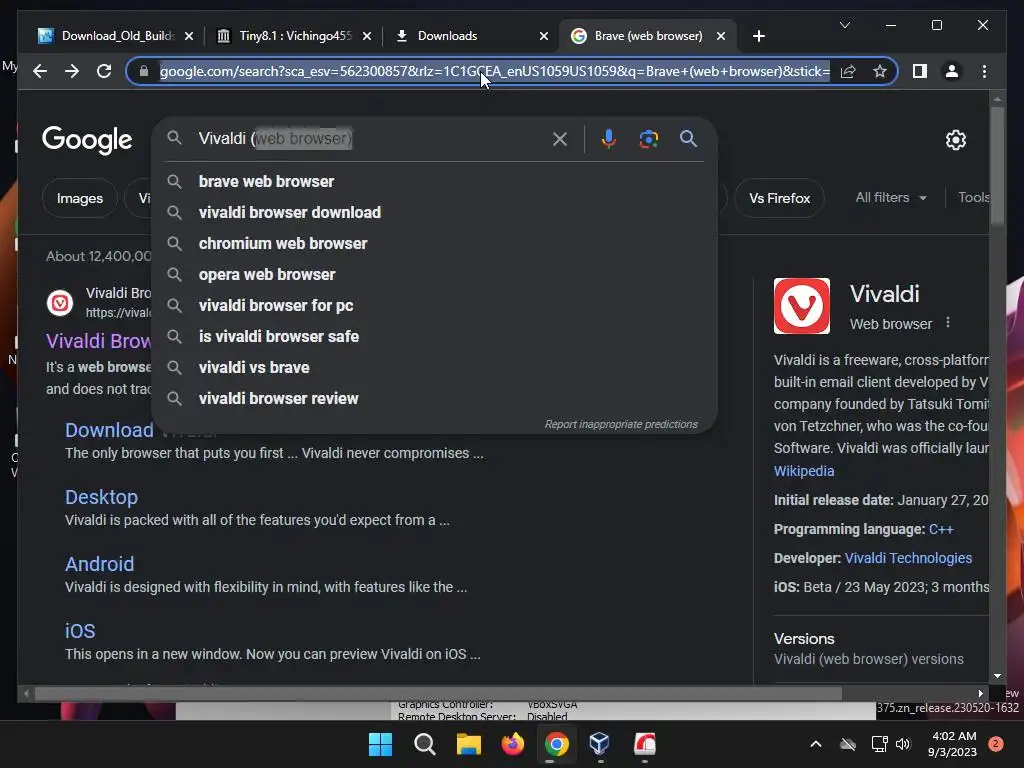
Task: Open a new browser tab
Action: [758, 36]
